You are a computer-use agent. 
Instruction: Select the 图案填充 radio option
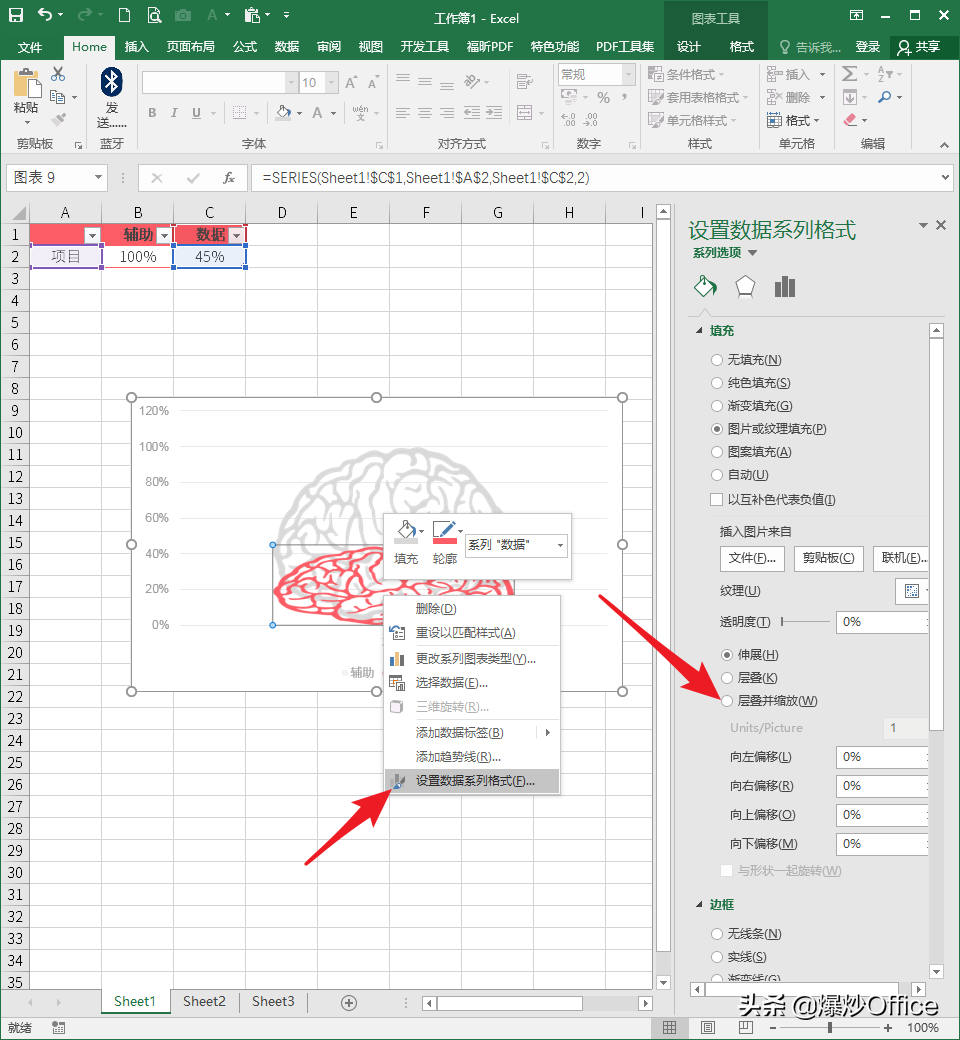(x=717, y=452)
